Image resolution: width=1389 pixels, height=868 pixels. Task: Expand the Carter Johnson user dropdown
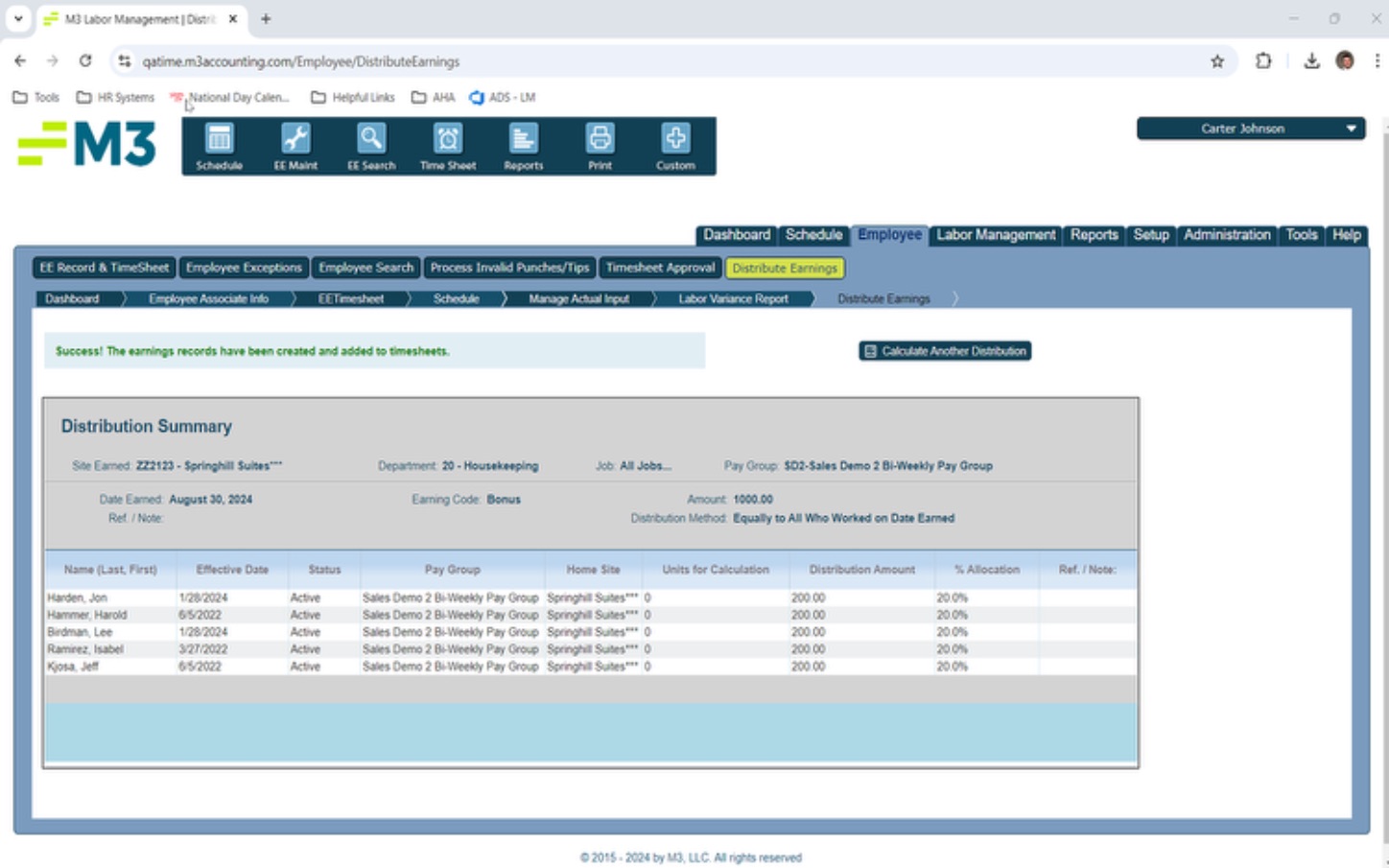1250,129
